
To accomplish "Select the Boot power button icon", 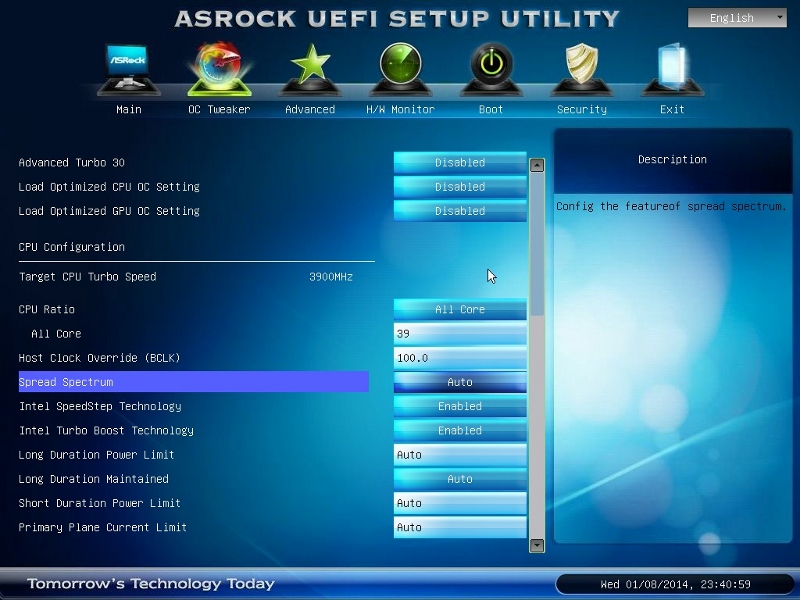I will [491, 70].
